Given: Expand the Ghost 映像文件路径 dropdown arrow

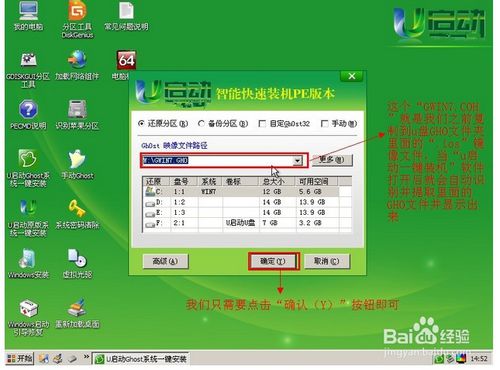Looking at the screenshot, I should click(297, 161).
